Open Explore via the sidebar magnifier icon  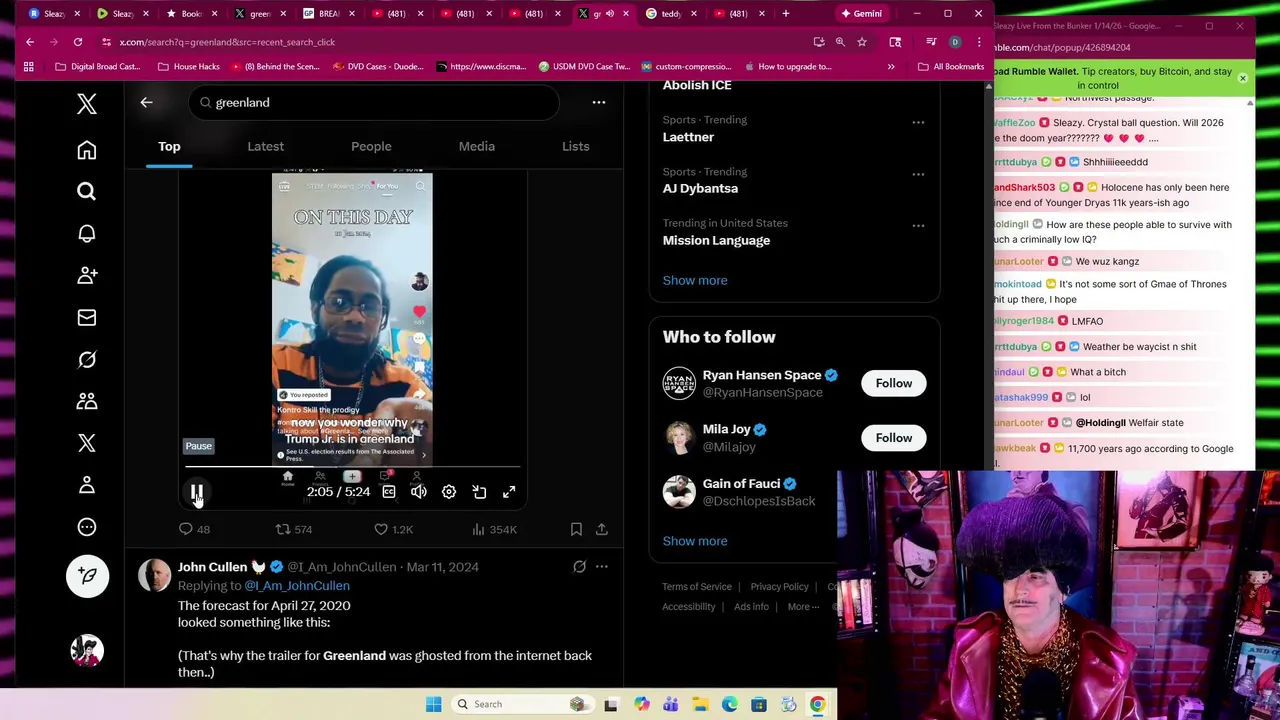pos(87,191)
